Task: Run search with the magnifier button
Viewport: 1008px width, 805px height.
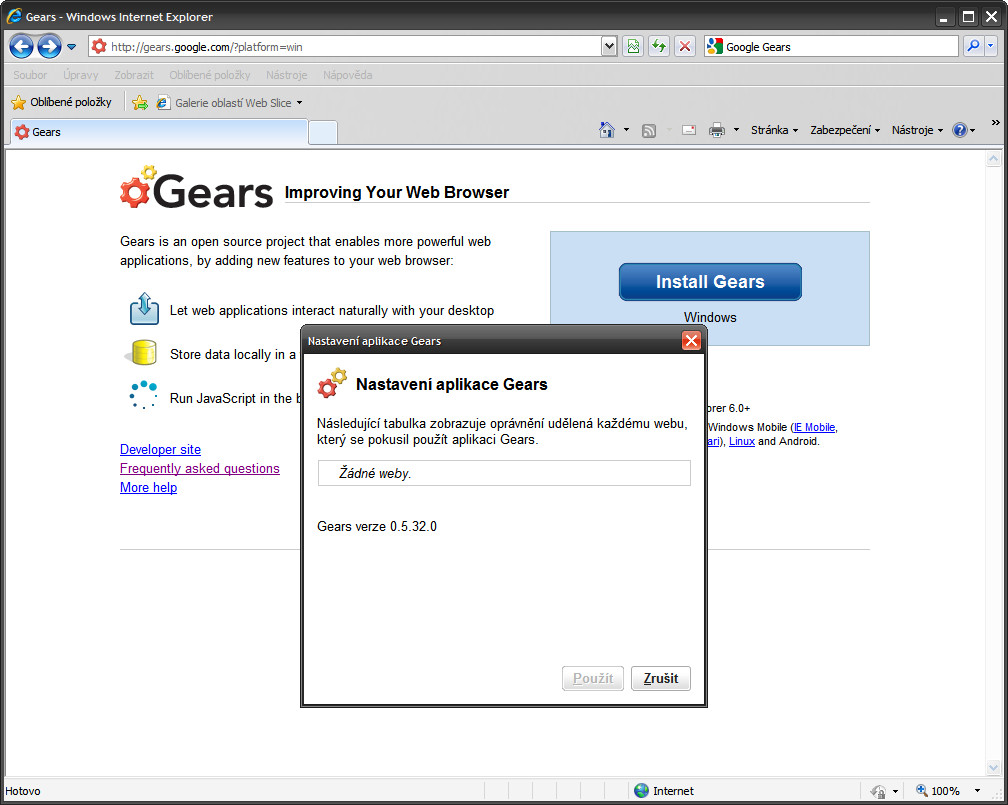Action: pos(974,46)
